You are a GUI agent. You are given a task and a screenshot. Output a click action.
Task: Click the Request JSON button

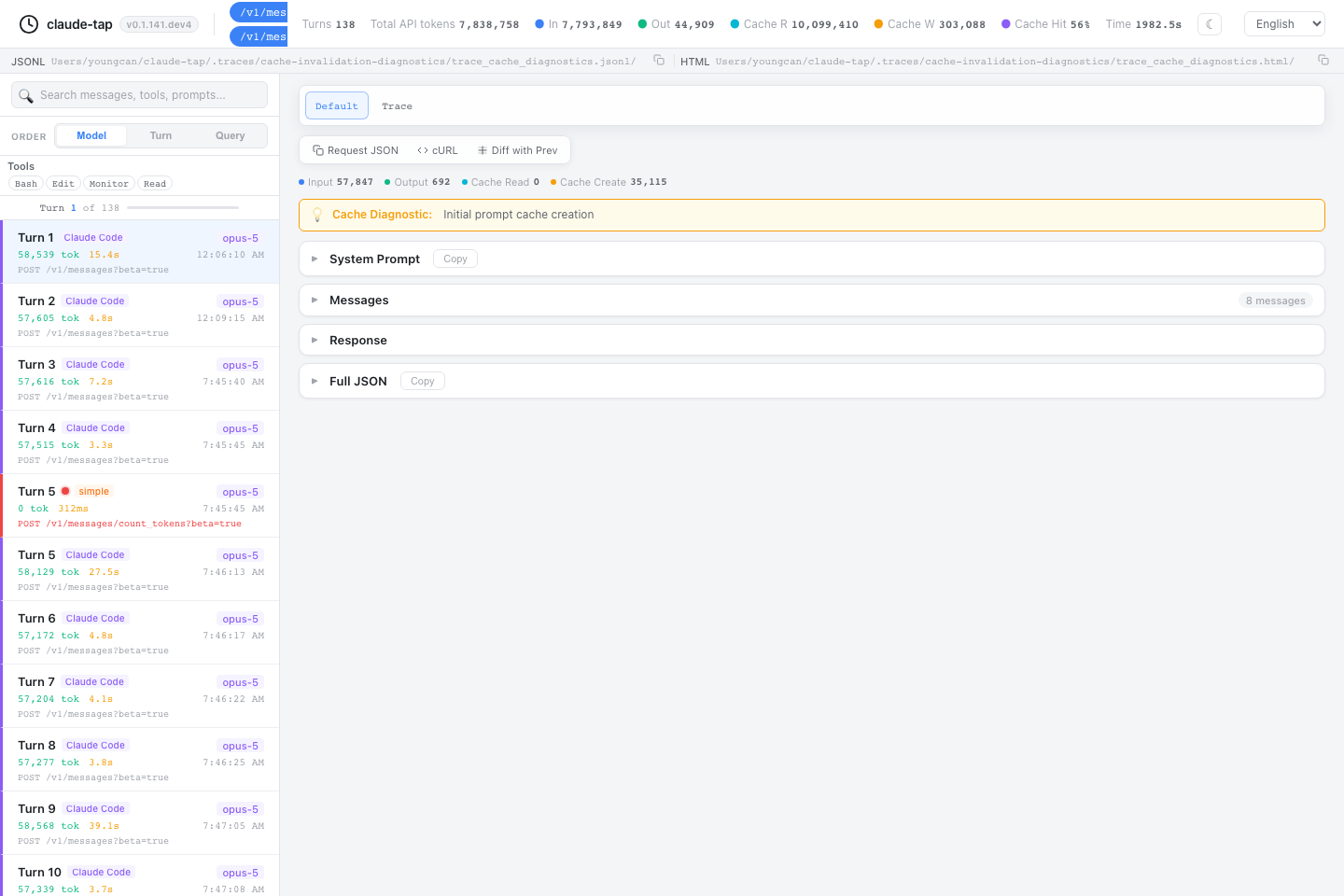click(356, 150)
